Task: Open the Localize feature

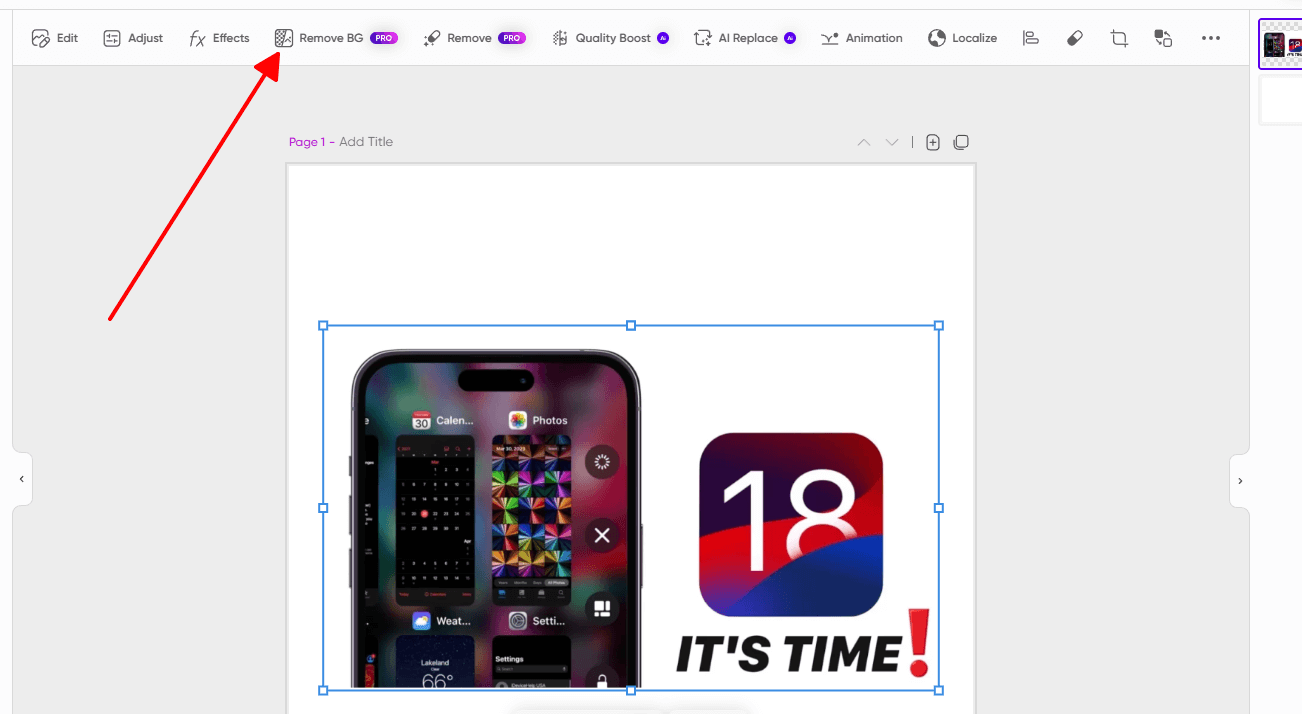Action: (962, 38)
